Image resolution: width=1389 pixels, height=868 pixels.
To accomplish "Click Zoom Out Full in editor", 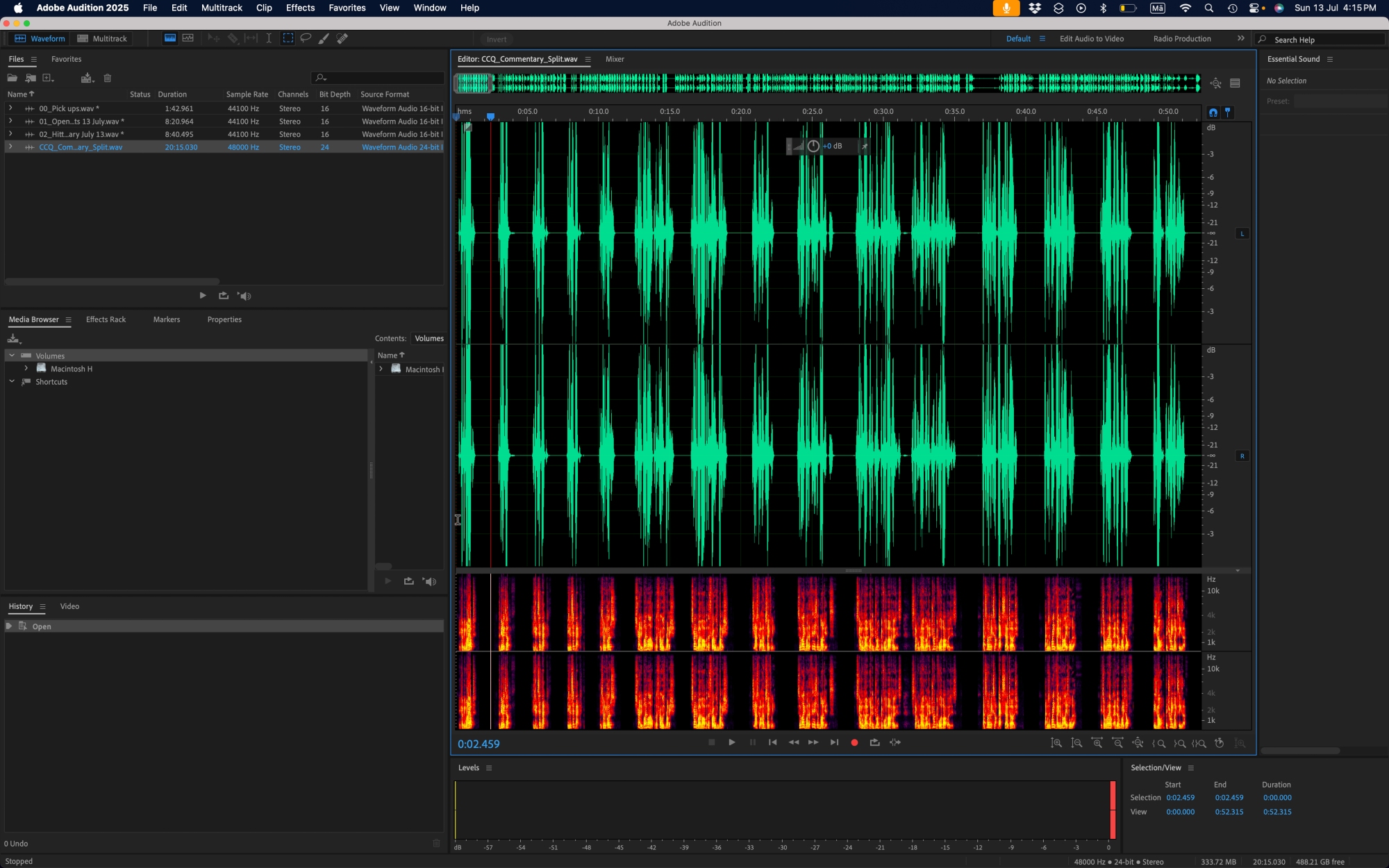I will pos(1138,743).
